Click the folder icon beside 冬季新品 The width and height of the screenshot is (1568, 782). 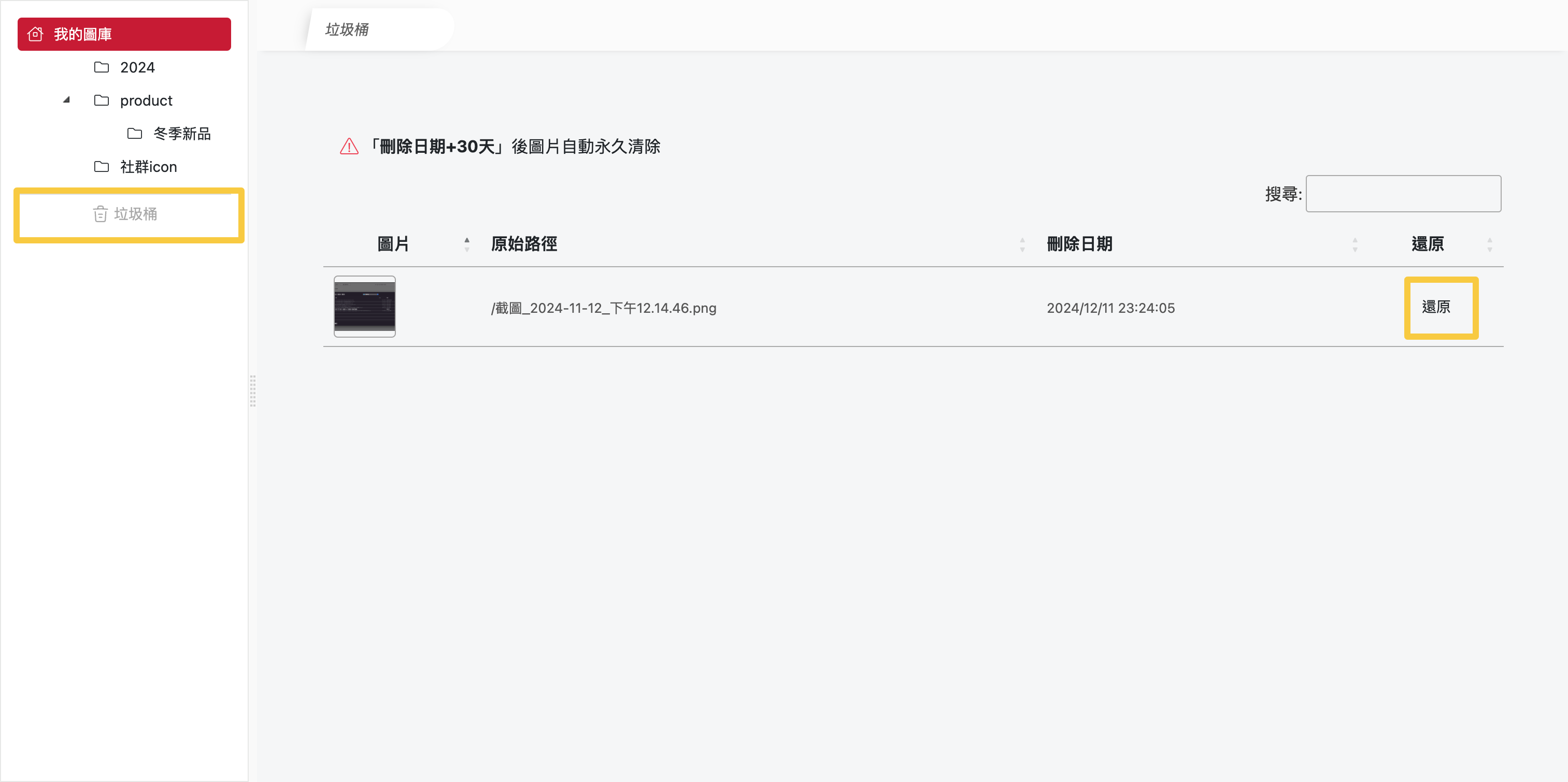coord(135,133)
